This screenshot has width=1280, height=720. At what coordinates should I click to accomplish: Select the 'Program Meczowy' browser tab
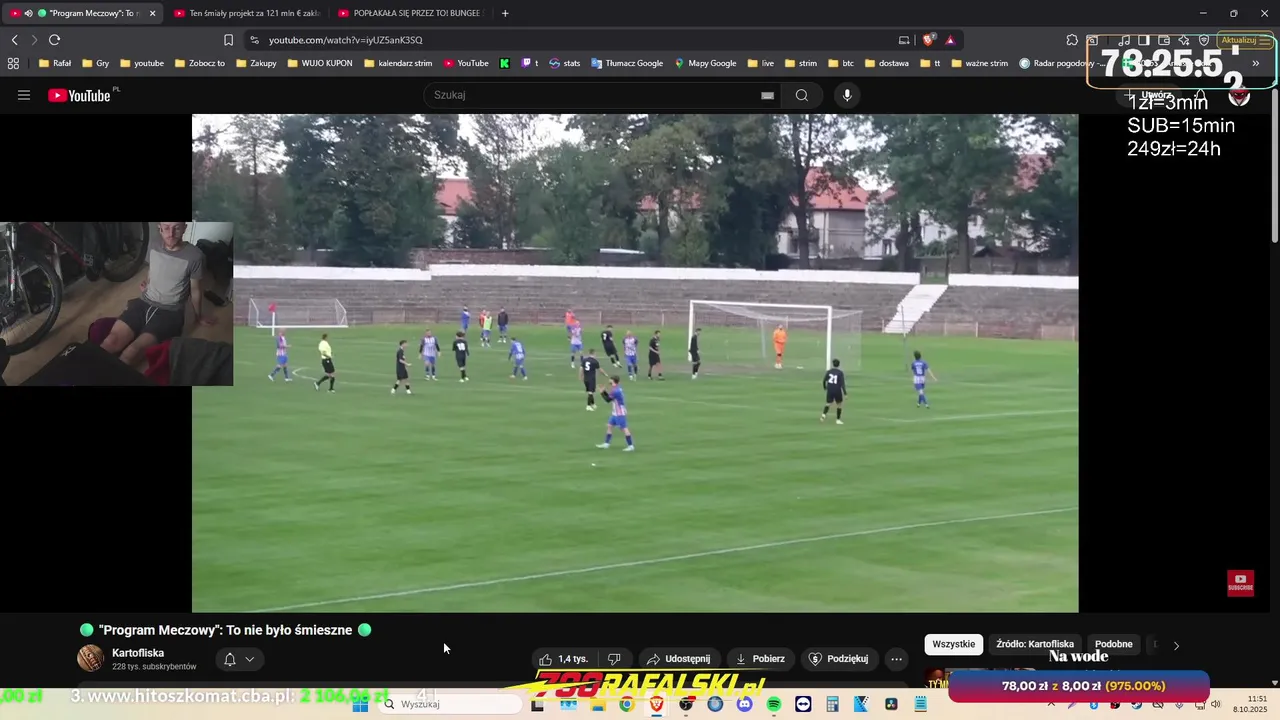pos(83,13)
